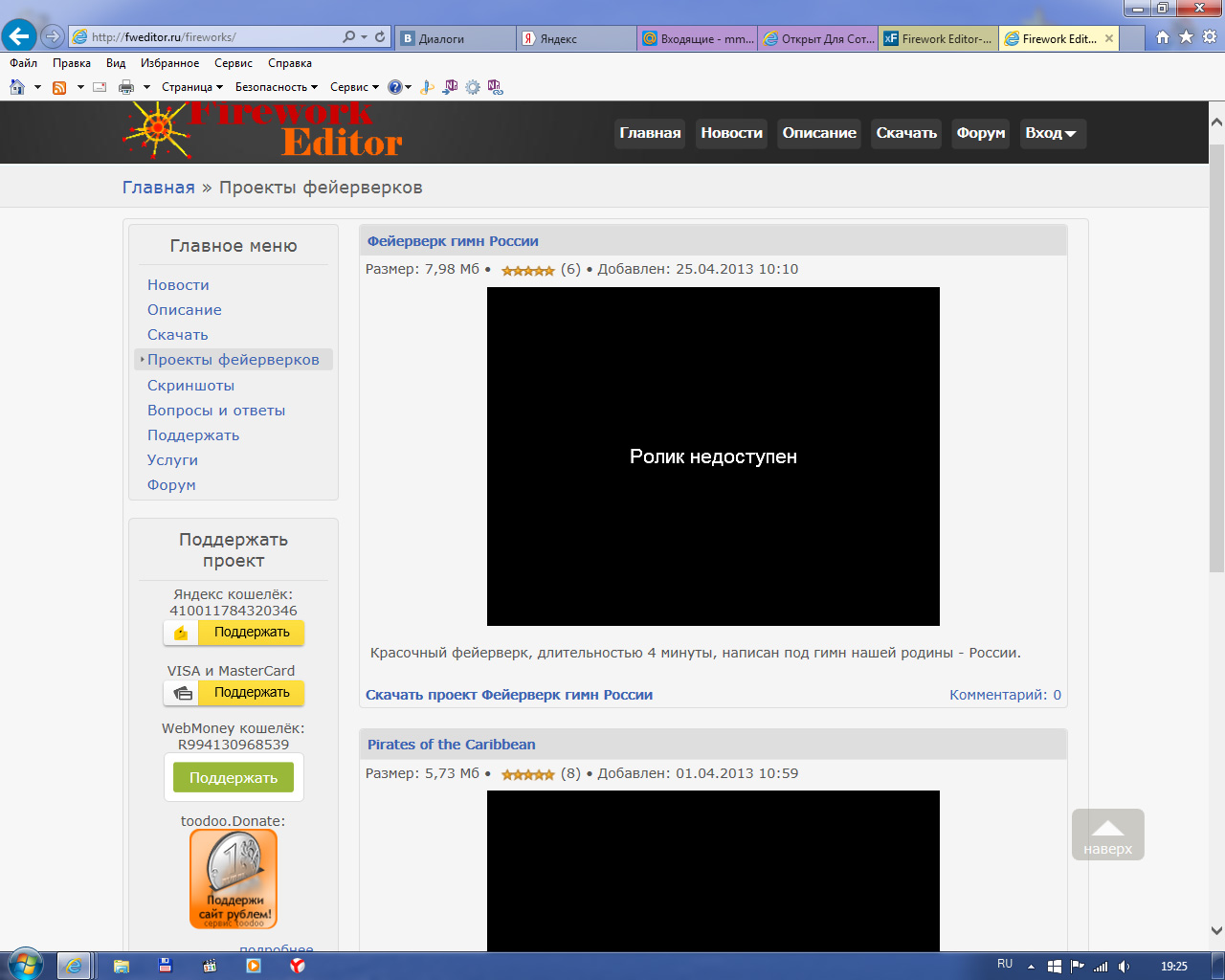Image resolution: width=1225 pixels, height=980 pixels.
Task: Refresh the page with the reload icon
Action: click(x=380, y=37)
